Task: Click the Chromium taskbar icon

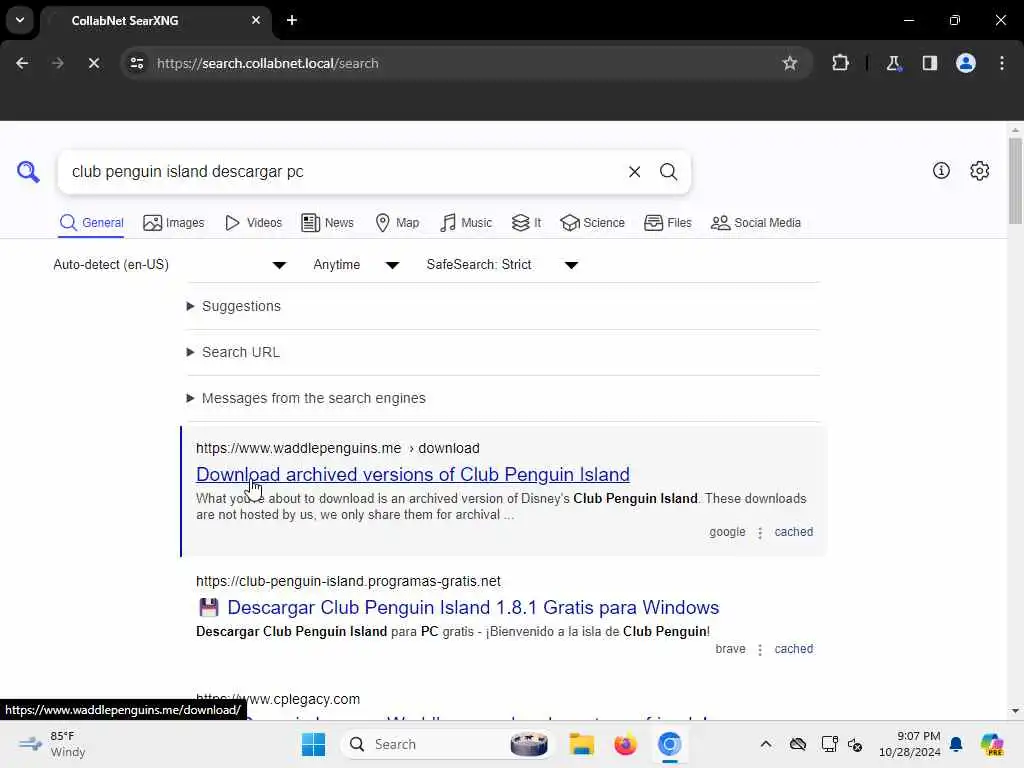Action: 669,744
